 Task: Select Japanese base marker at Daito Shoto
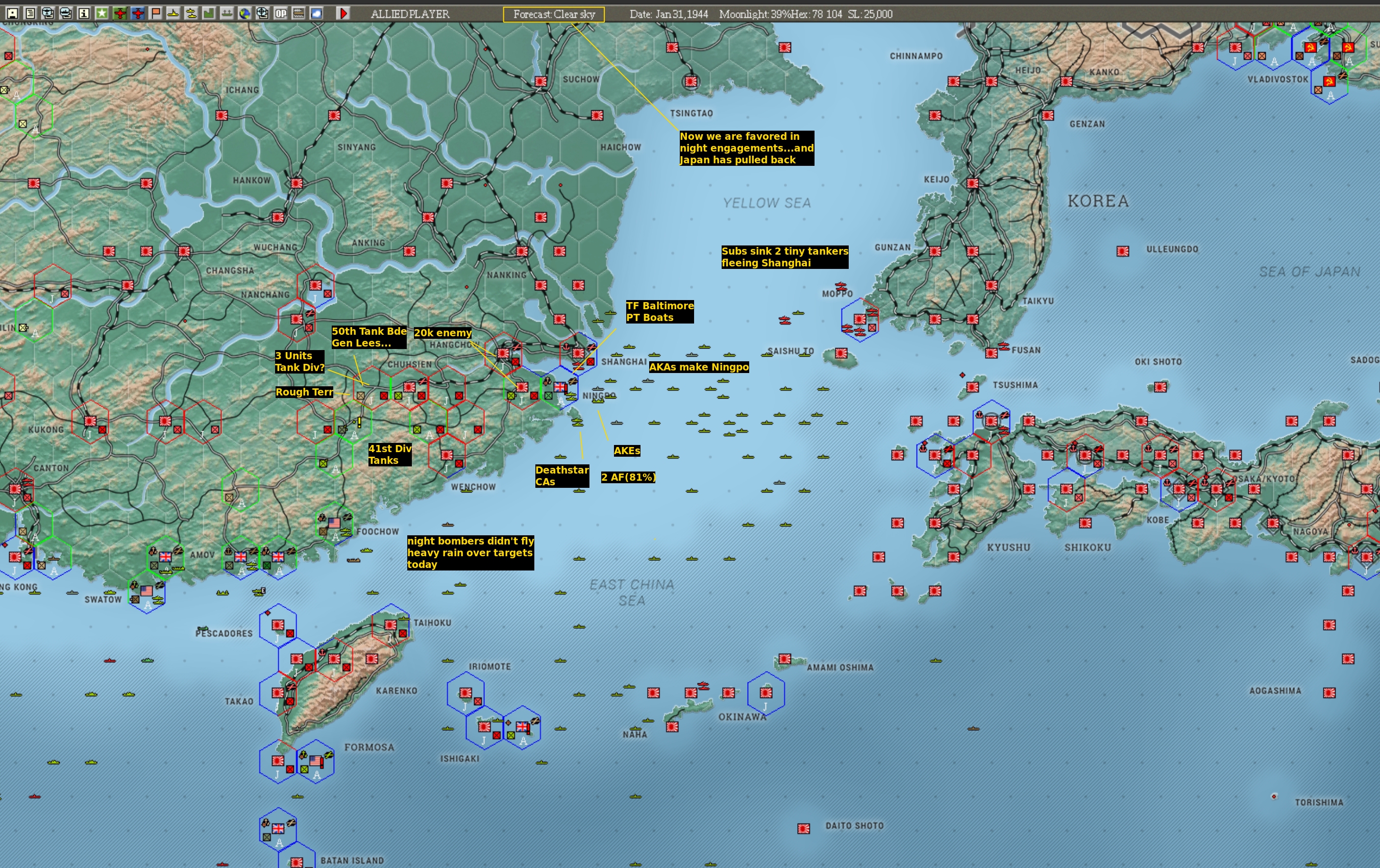[803, 829]
